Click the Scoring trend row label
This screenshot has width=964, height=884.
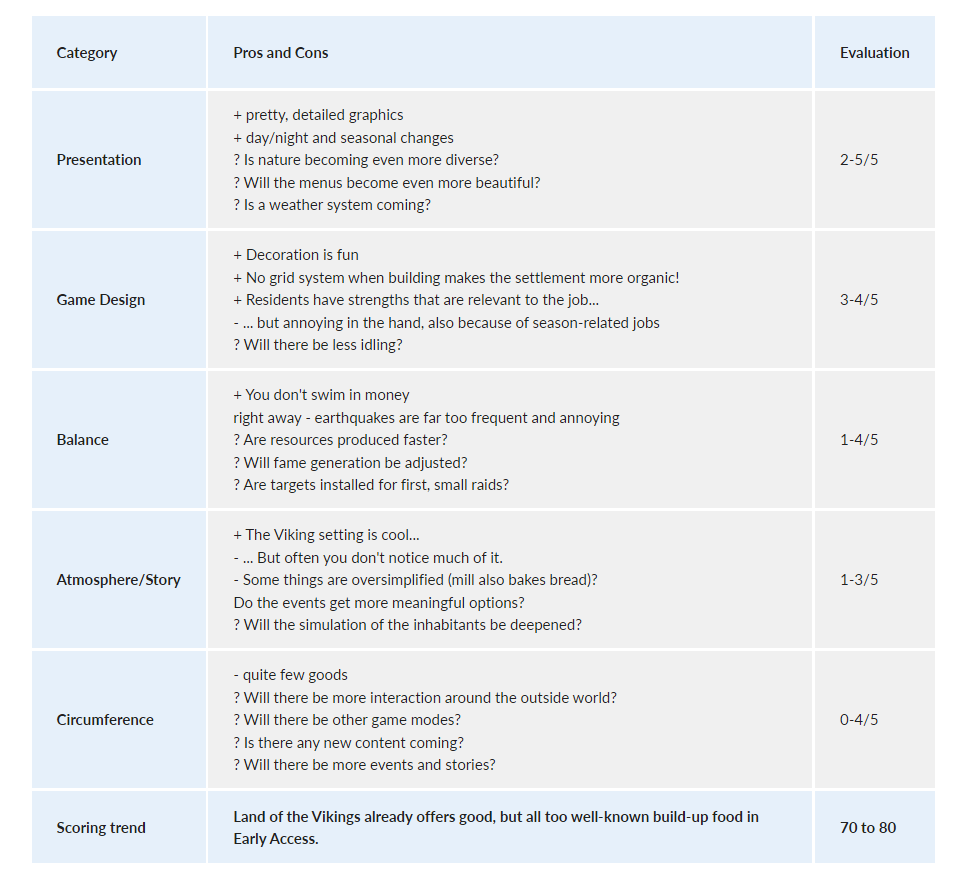click(101, 828)
